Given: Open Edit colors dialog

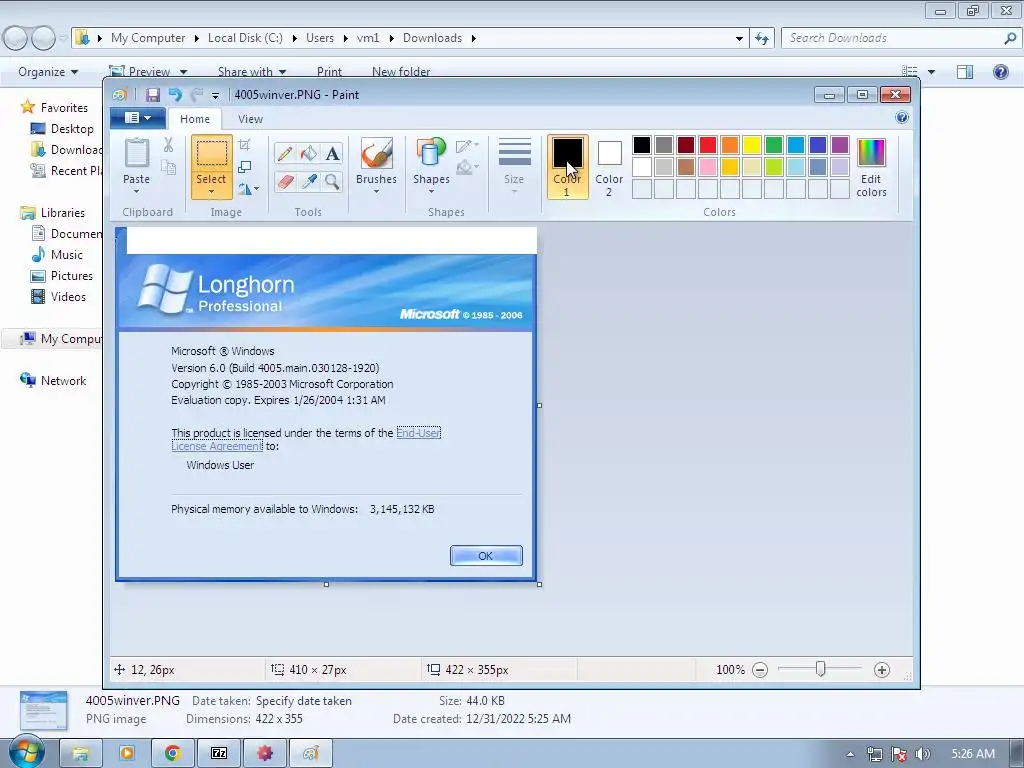Looking at the screenshot, I should pos(871,168).
